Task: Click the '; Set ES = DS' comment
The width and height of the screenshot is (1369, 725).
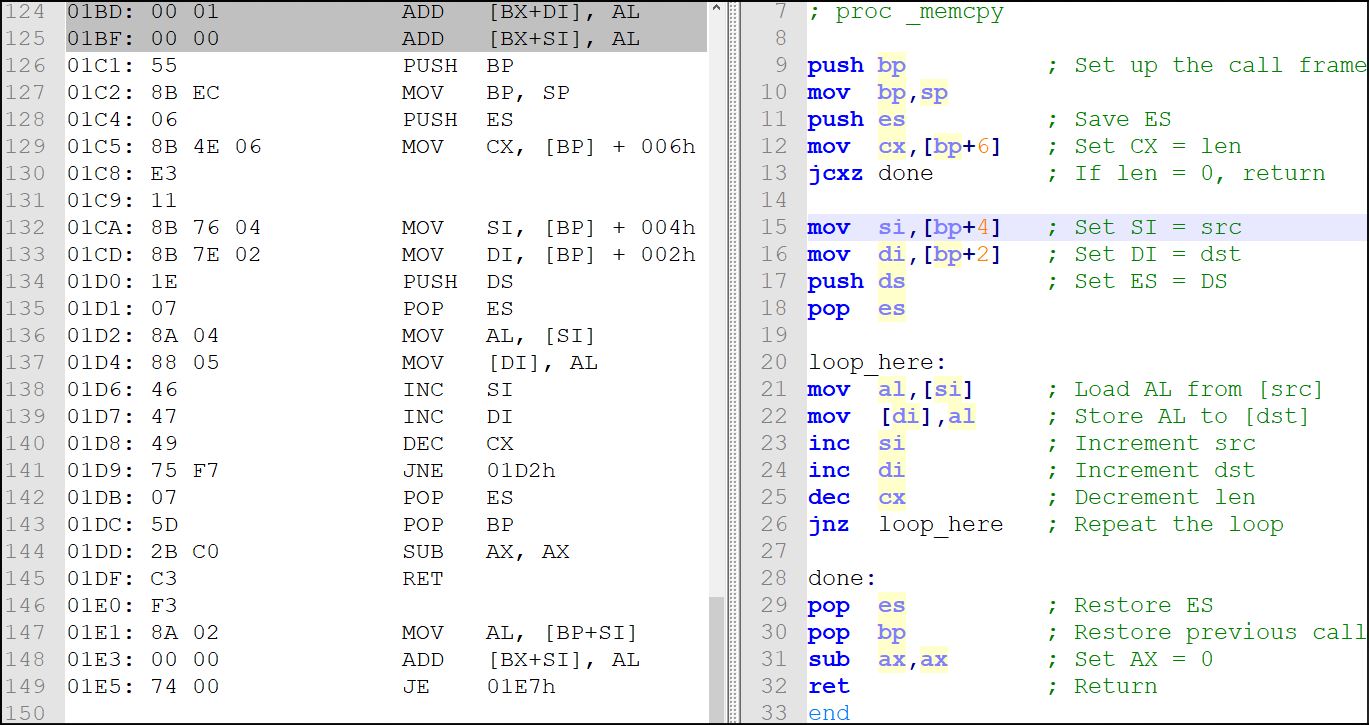Action: 1137,283
